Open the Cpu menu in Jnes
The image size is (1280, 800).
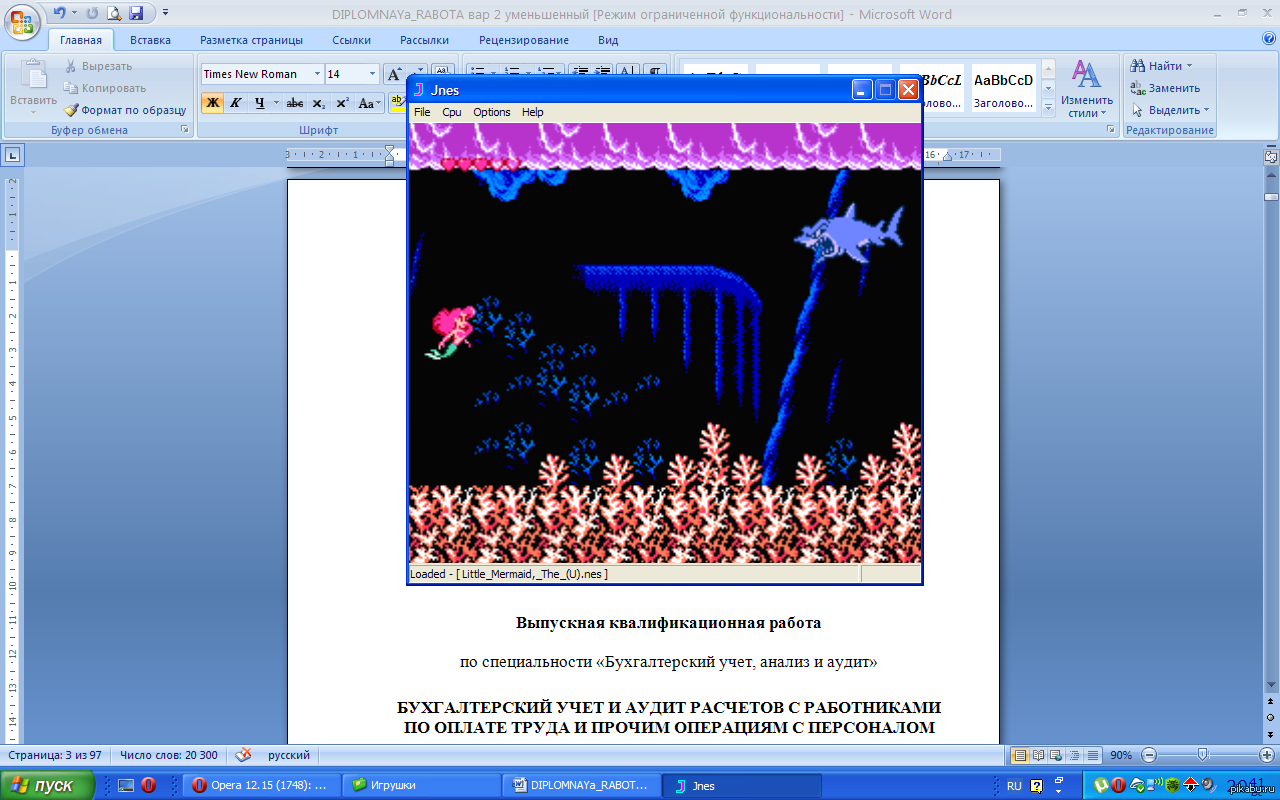[x=452, y=112]
